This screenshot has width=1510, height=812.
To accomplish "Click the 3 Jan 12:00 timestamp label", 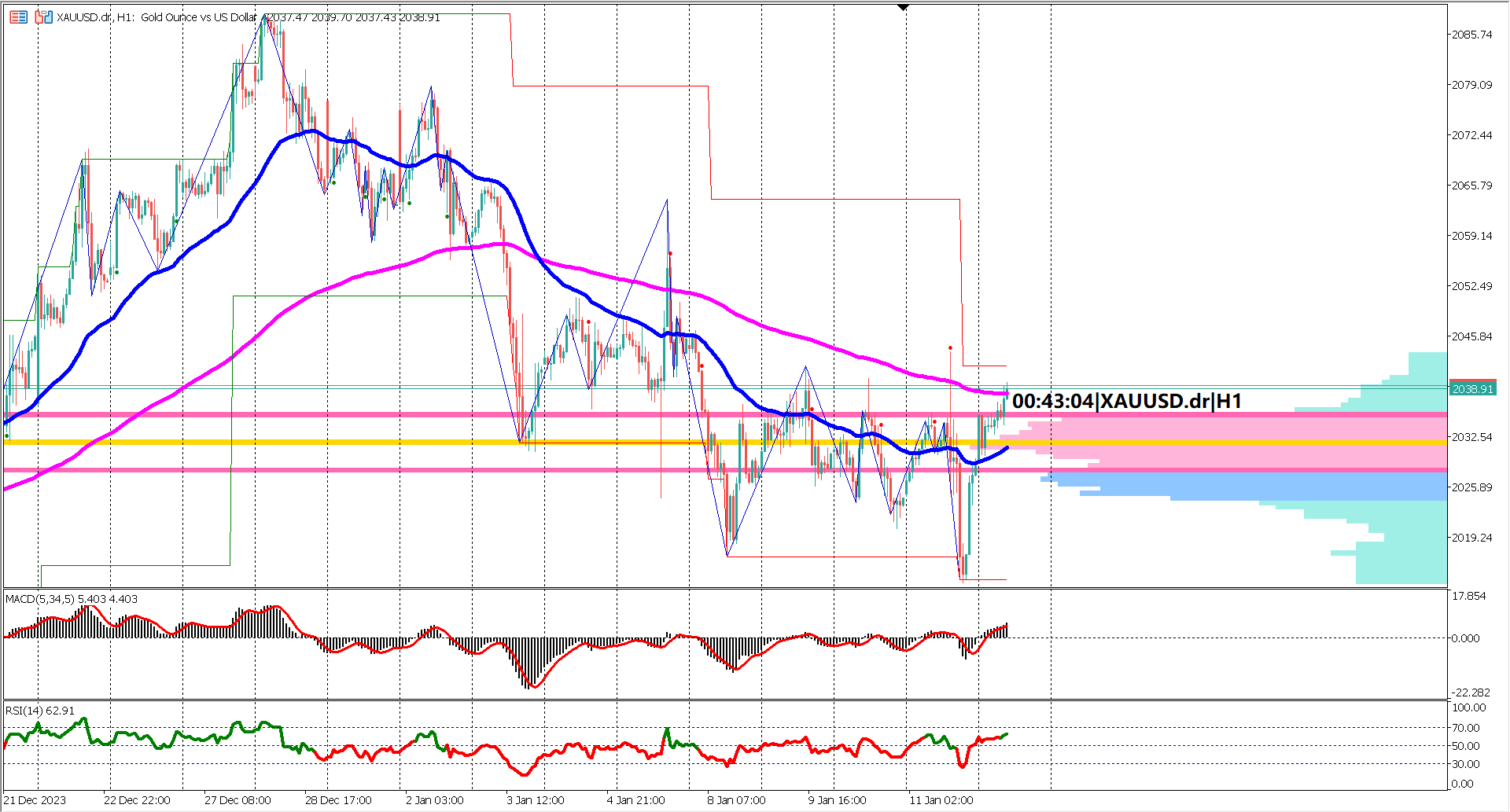I will point(536,800).
